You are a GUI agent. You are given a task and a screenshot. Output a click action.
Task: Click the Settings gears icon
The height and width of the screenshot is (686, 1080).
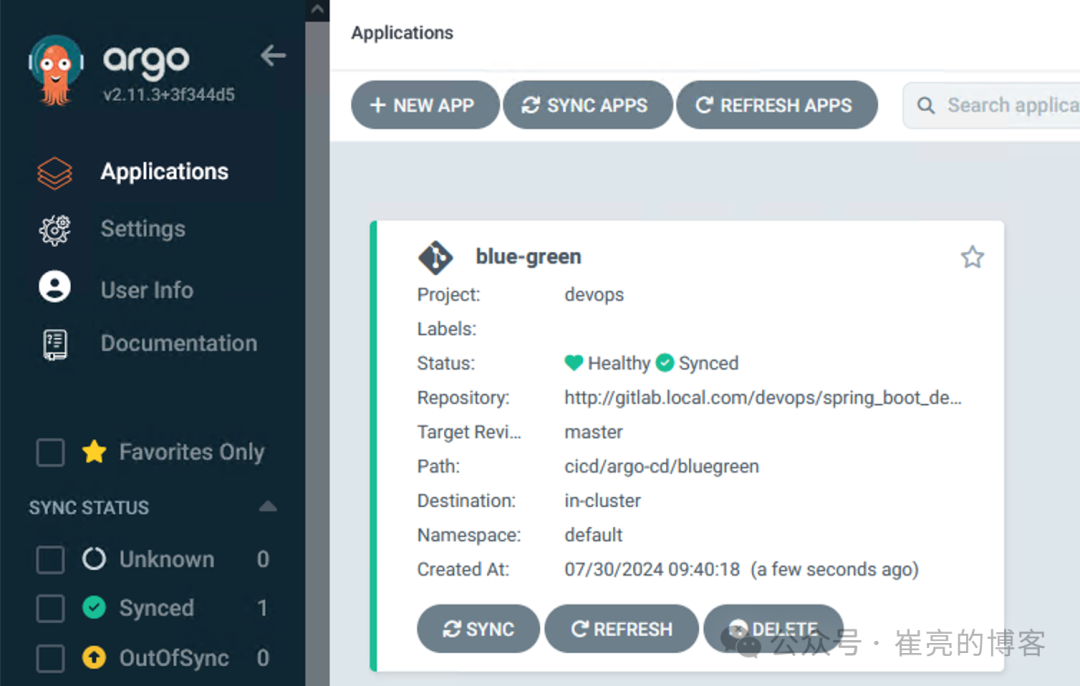pyautogui.click(x=55, y=229)
